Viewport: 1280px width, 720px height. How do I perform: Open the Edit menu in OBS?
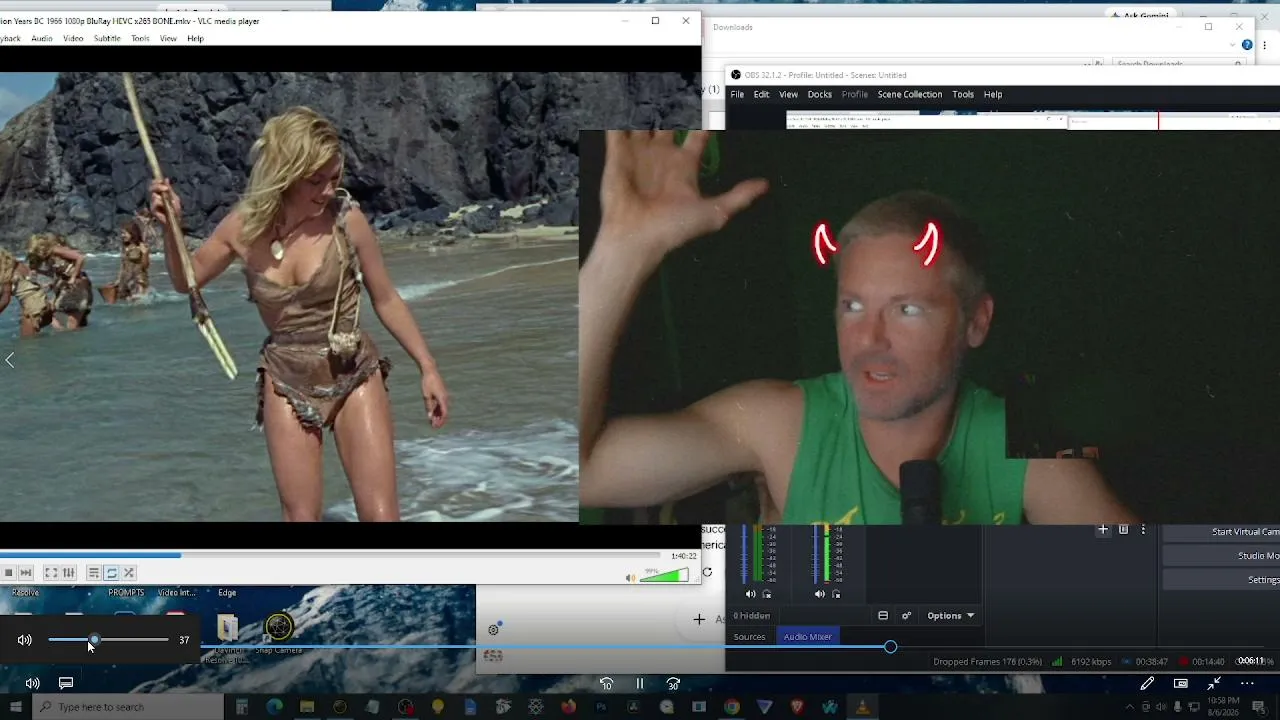pyautogui.click(x=761, y=94)
